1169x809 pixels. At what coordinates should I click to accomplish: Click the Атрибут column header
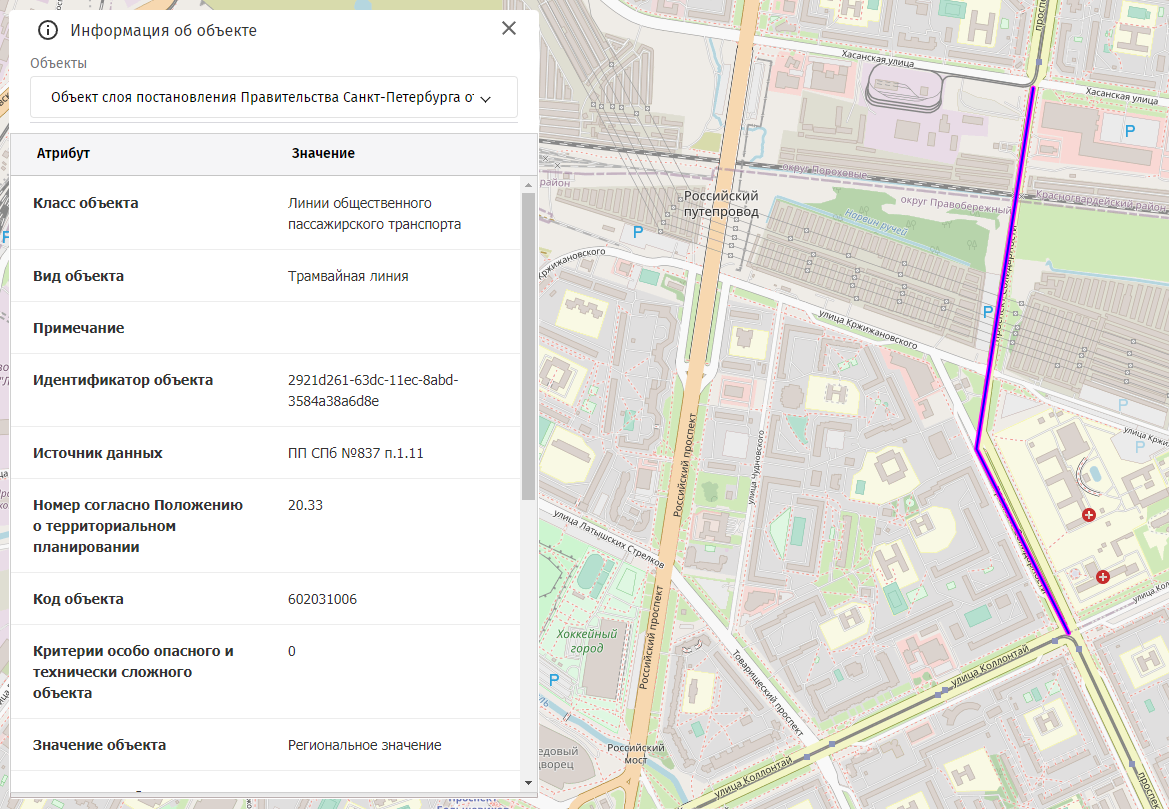[63, 153]
